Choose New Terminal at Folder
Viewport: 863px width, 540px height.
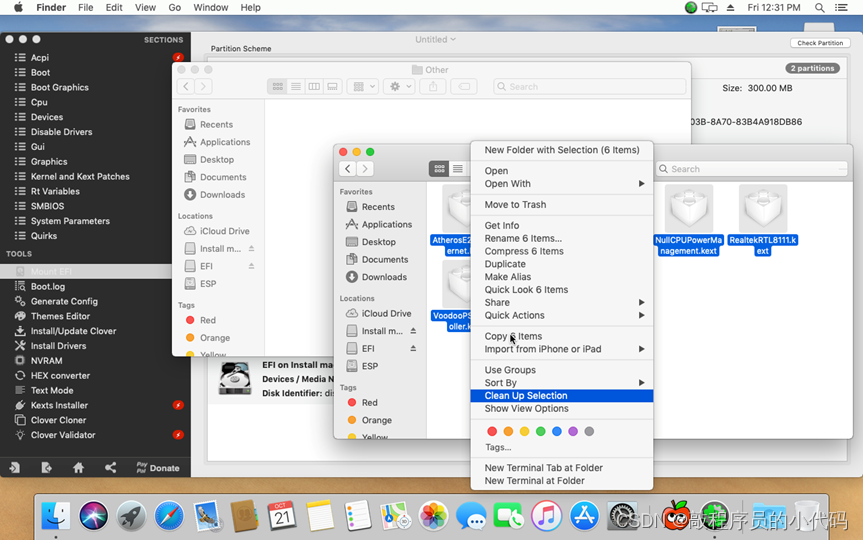coord(562,481)
